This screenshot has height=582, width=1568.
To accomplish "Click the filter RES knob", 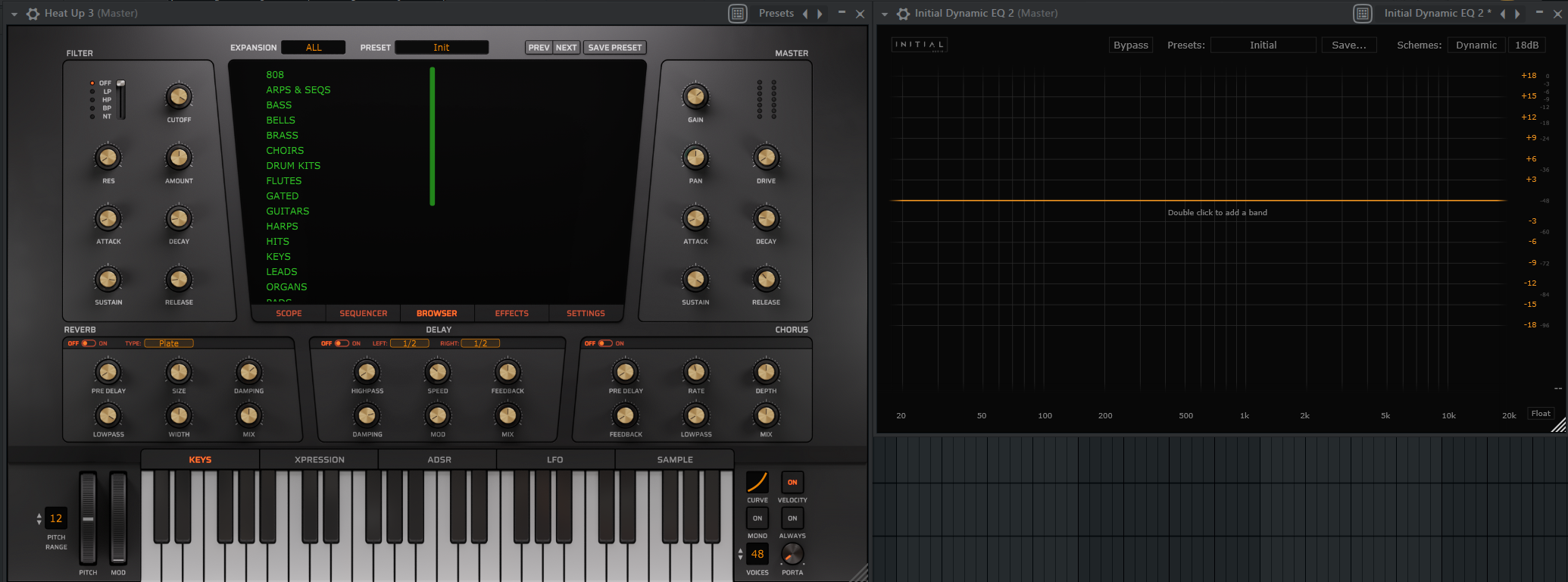I will click(108, 157).
